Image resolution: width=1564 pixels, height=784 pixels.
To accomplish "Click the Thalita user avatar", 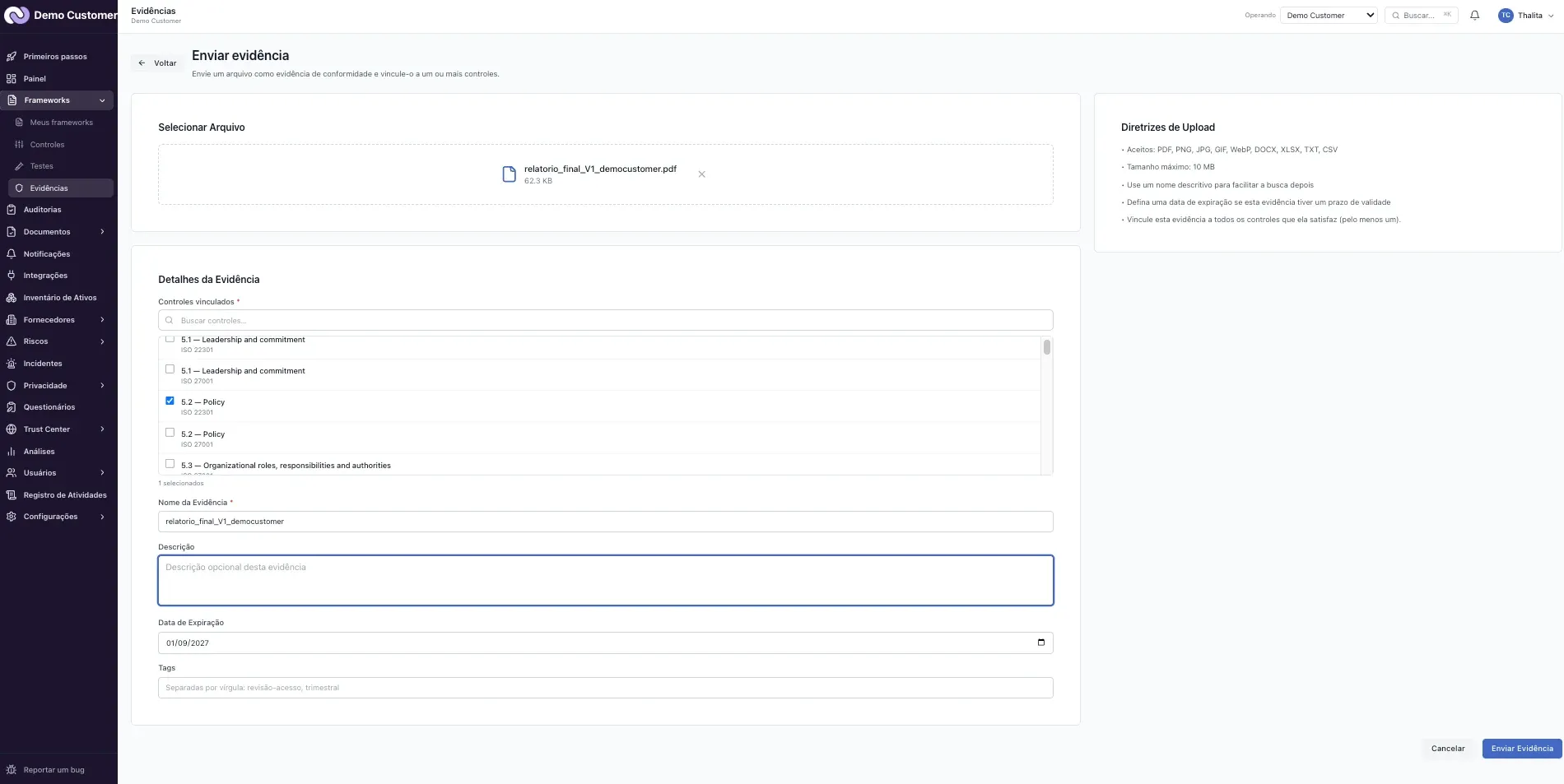I will click(x=1506, y=15).
